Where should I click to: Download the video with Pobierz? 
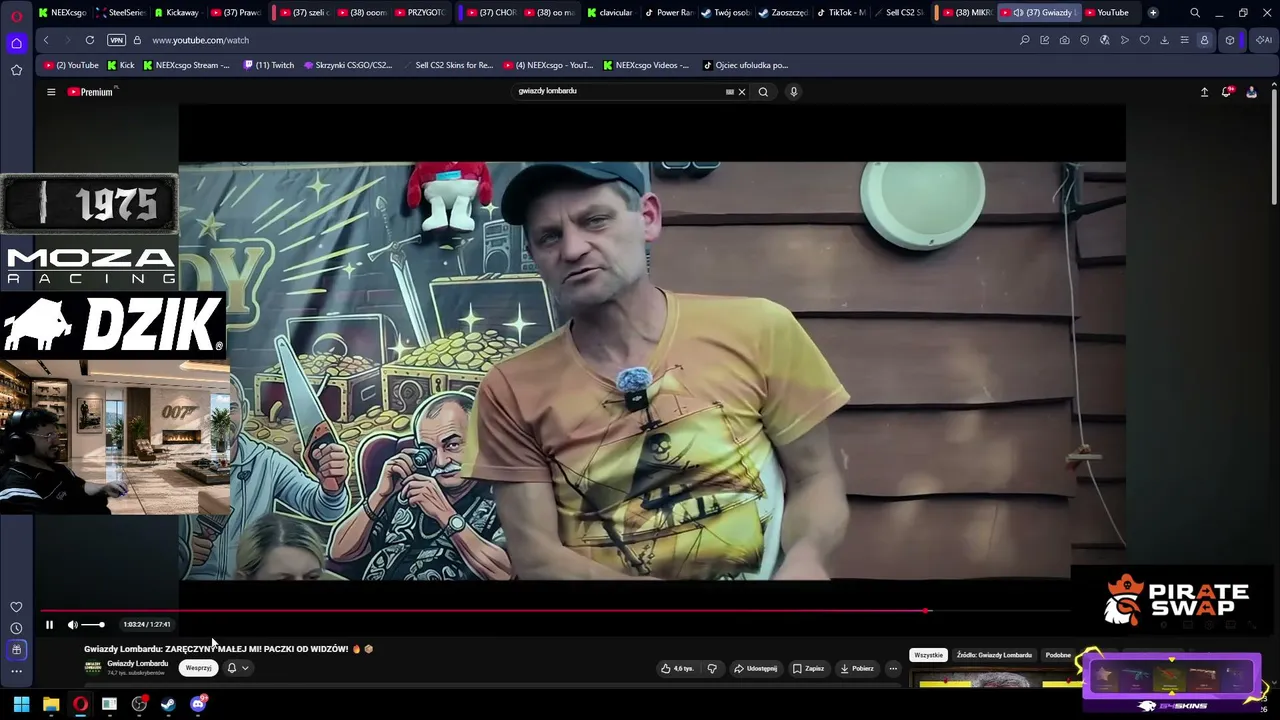pyautogui.click(x=857, y=668)
